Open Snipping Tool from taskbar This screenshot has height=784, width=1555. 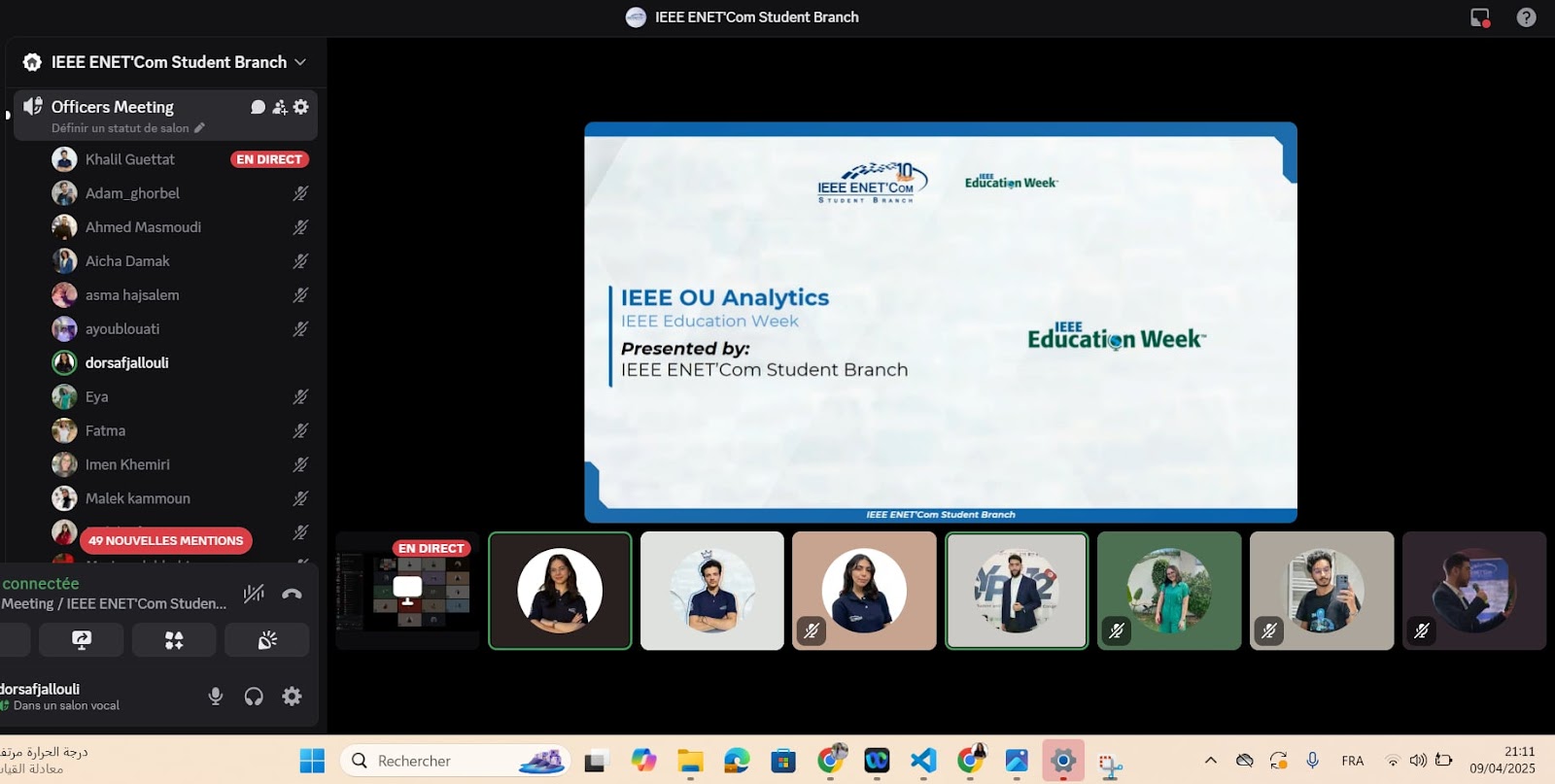point(1110,766)
